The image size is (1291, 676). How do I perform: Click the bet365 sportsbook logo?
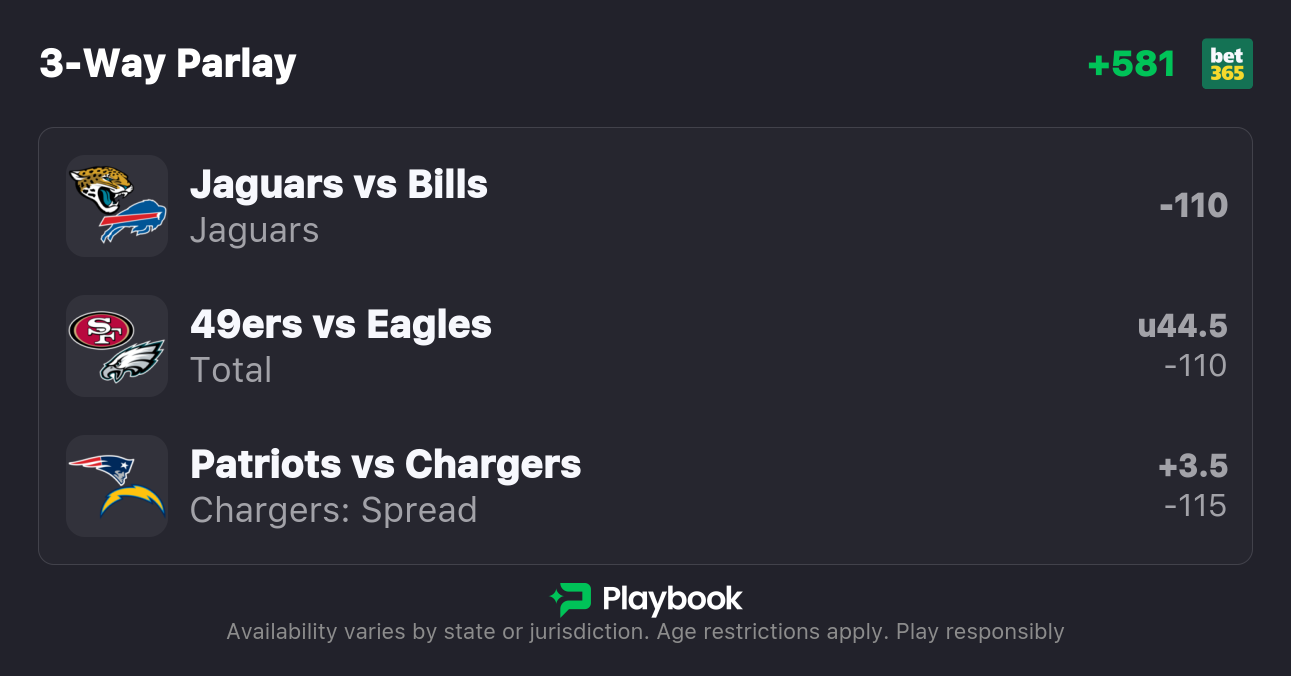tap(1227, 64)
